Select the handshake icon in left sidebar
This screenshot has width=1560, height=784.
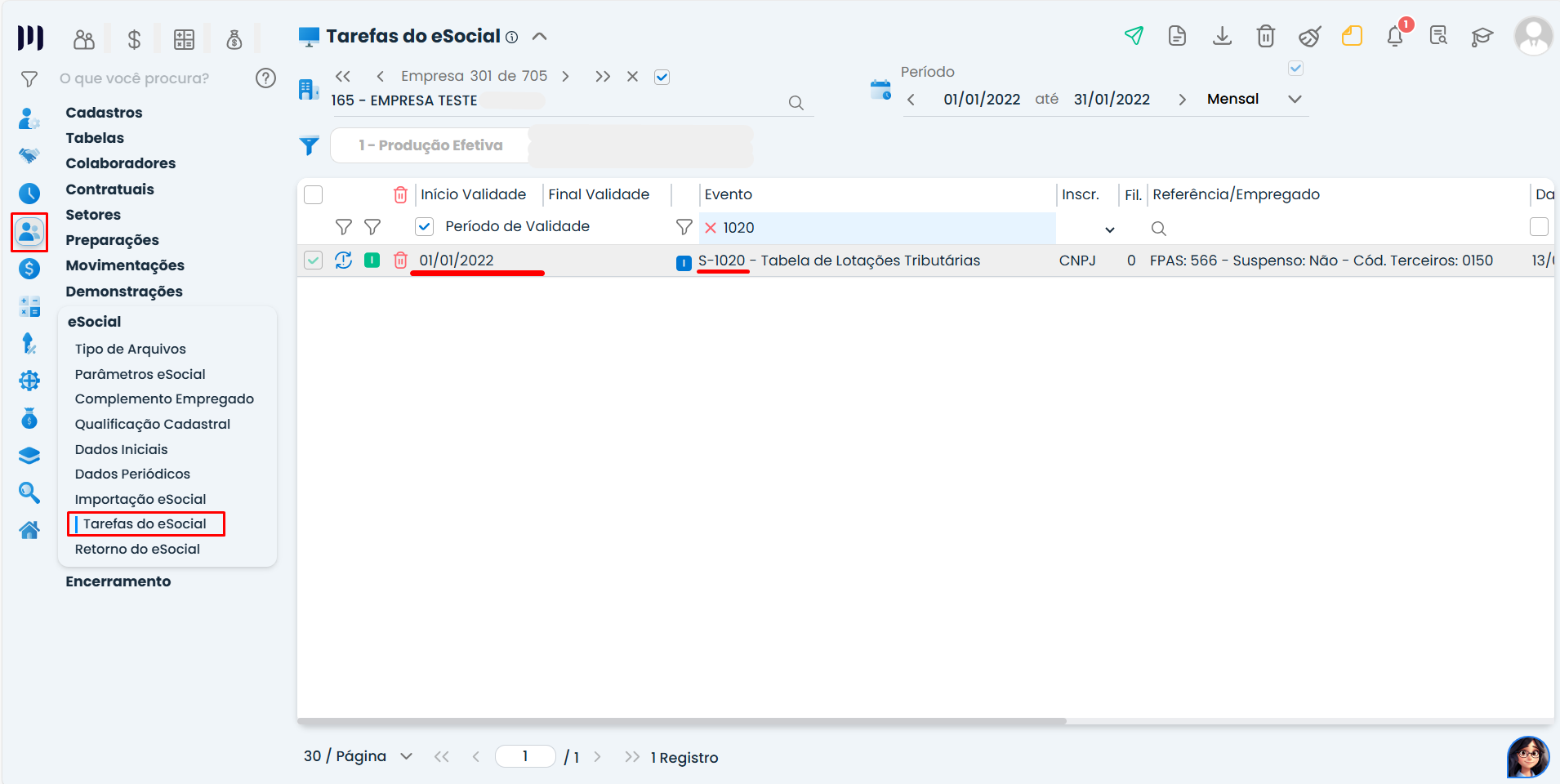pos(29,155)
